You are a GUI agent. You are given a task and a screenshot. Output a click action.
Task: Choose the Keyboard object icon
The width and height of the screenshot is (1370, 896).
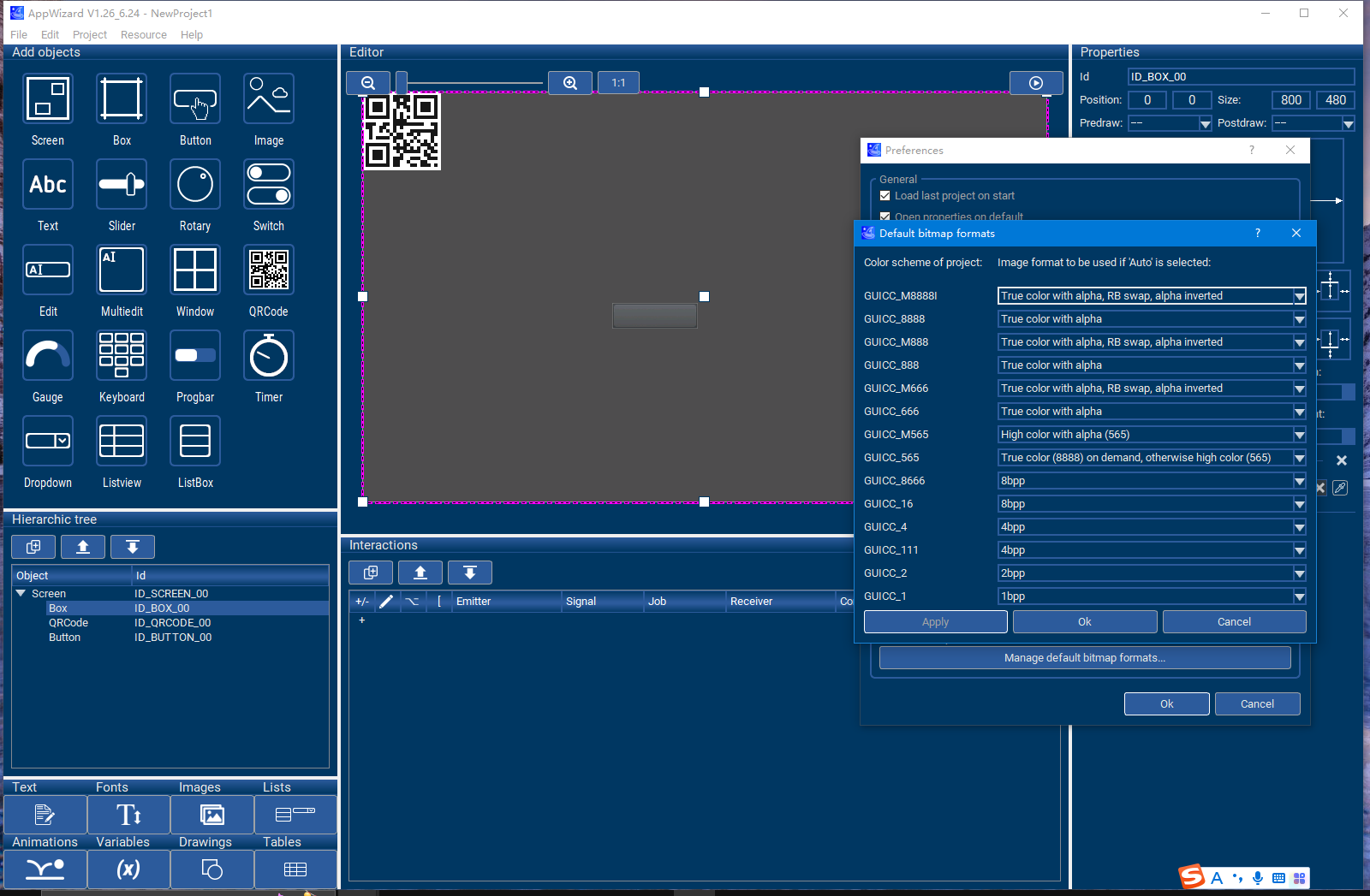coord(122,356)
